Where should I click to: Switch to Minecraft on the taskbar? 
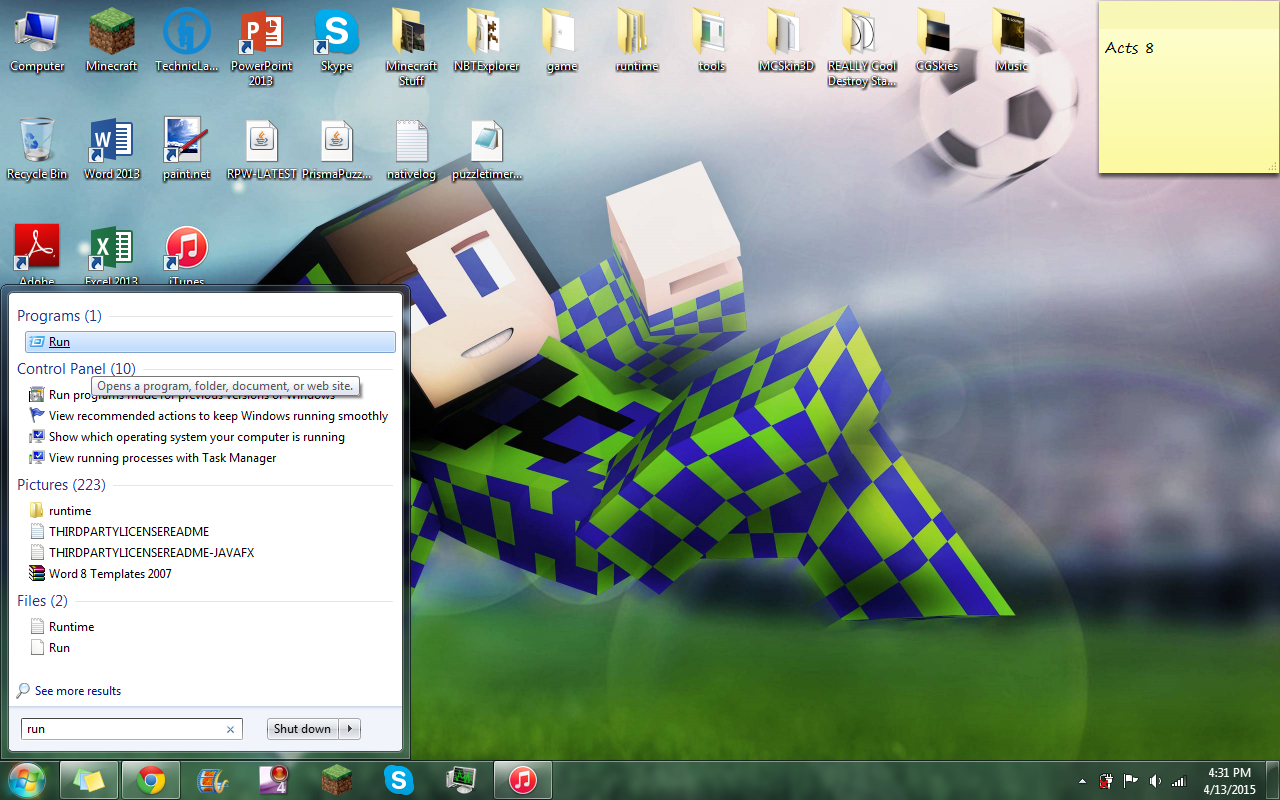[336, 780]
